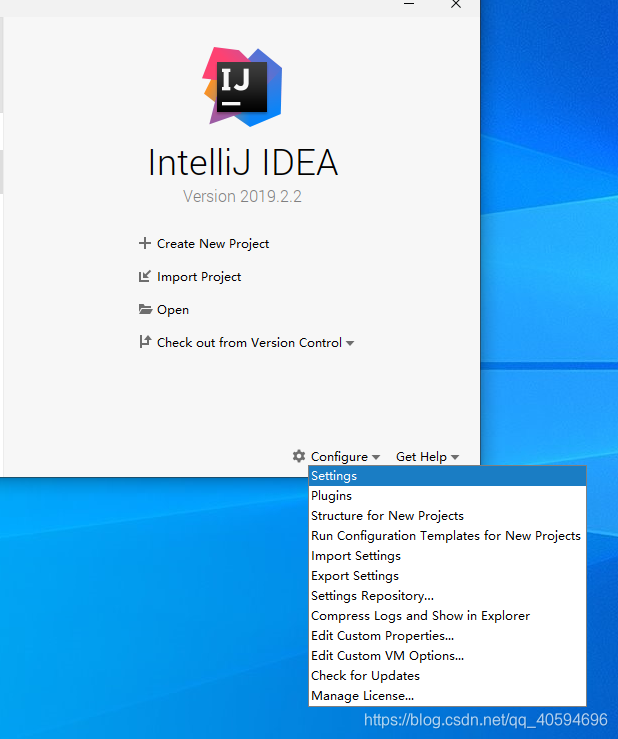
Task: Open Manage License... entry
Action: click(447, 696)
